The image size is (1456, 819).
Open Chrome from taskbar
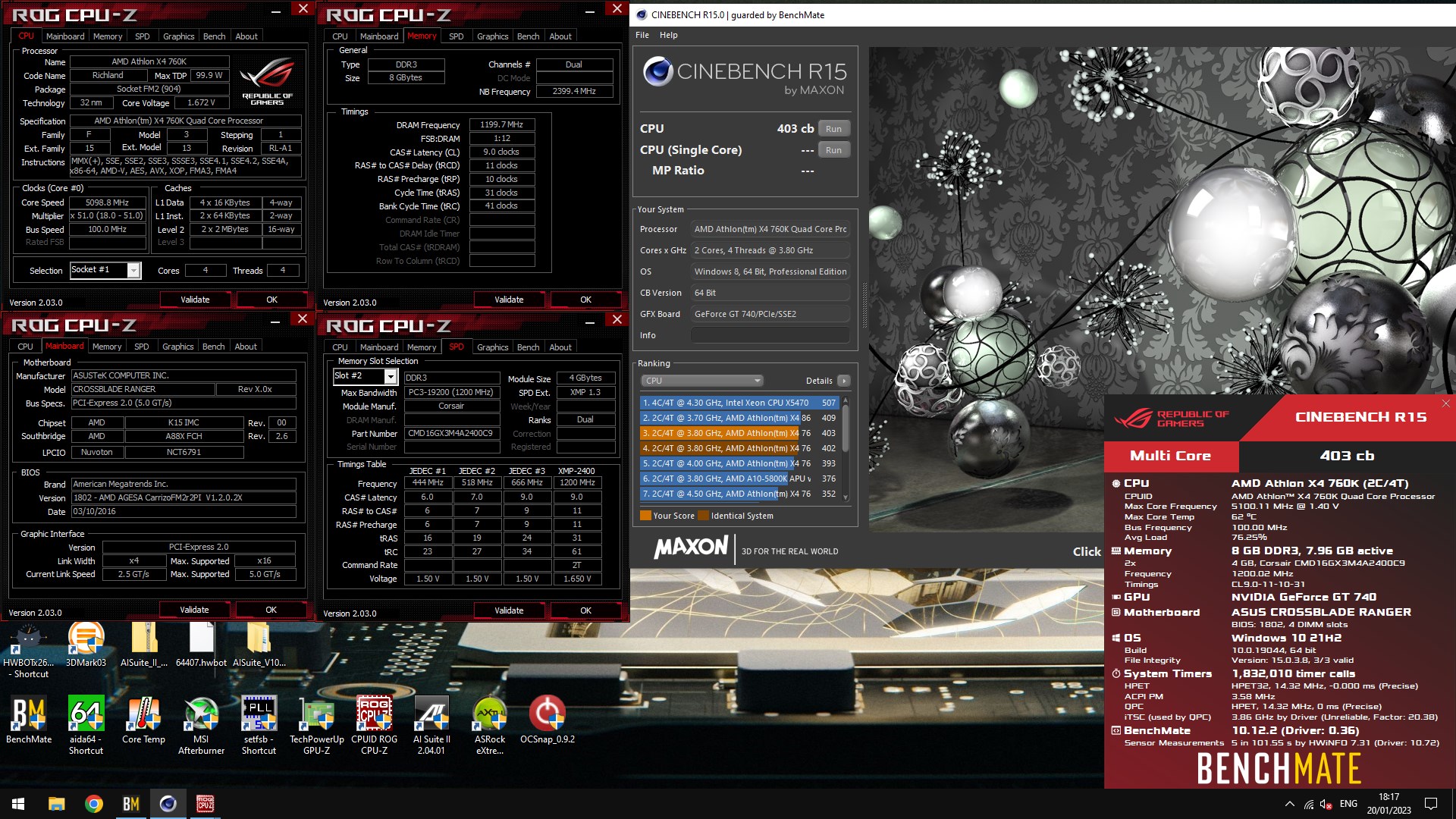[94, 804]
